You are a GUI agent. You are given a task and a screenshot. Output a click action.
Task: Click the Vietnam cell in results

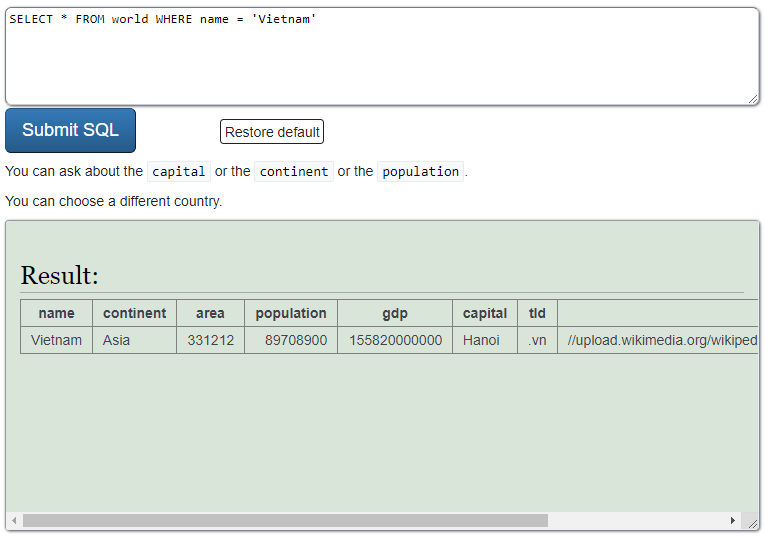(x=56, y=340)
